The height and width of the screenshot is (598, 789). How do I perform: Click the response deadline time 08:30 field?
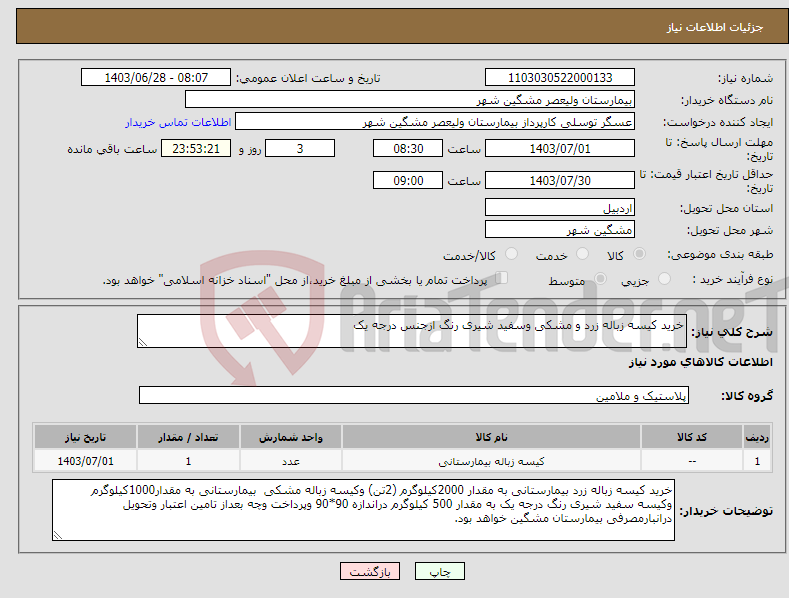click(408, 148)
